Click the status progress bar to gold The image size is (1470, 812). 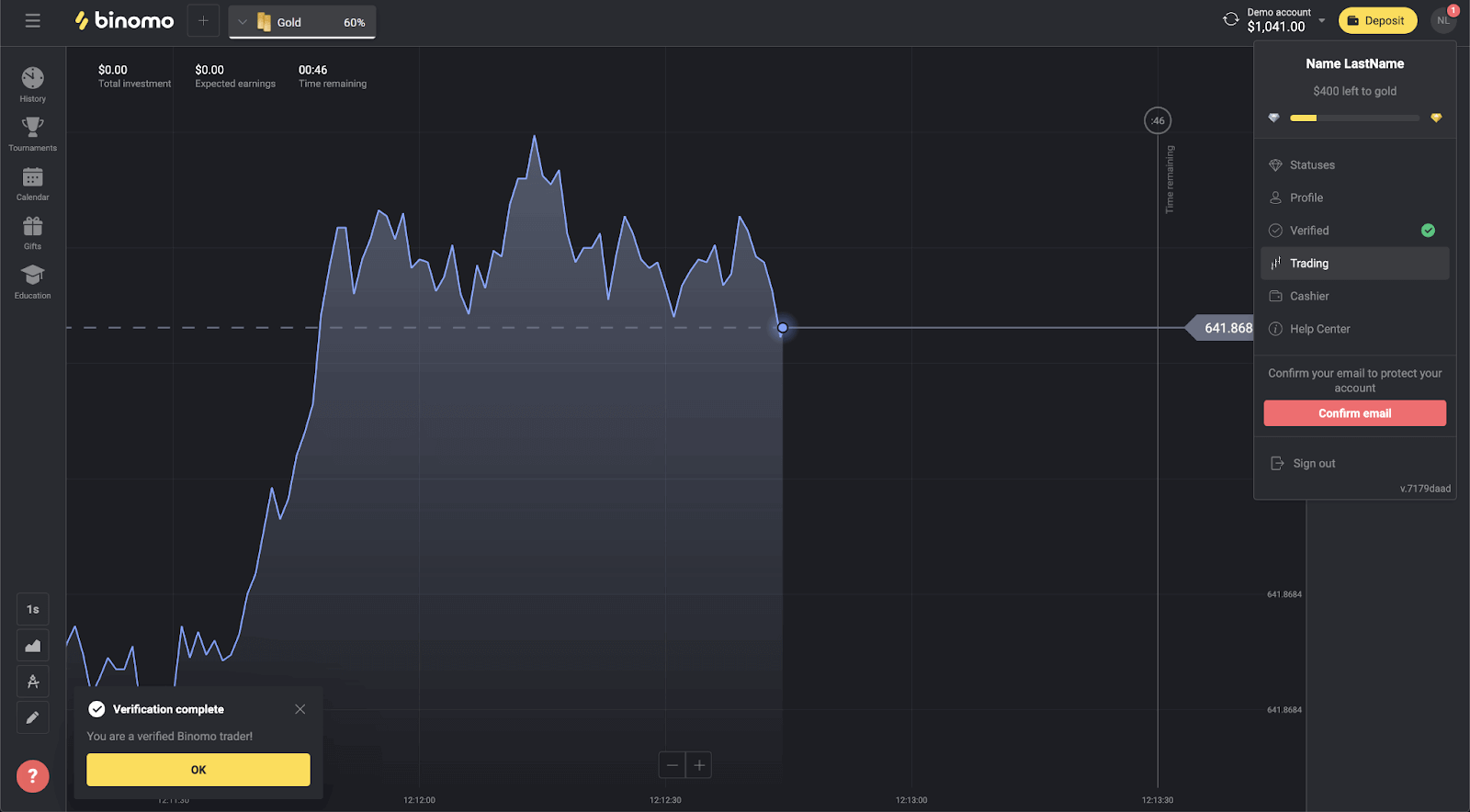[1354, 118]
